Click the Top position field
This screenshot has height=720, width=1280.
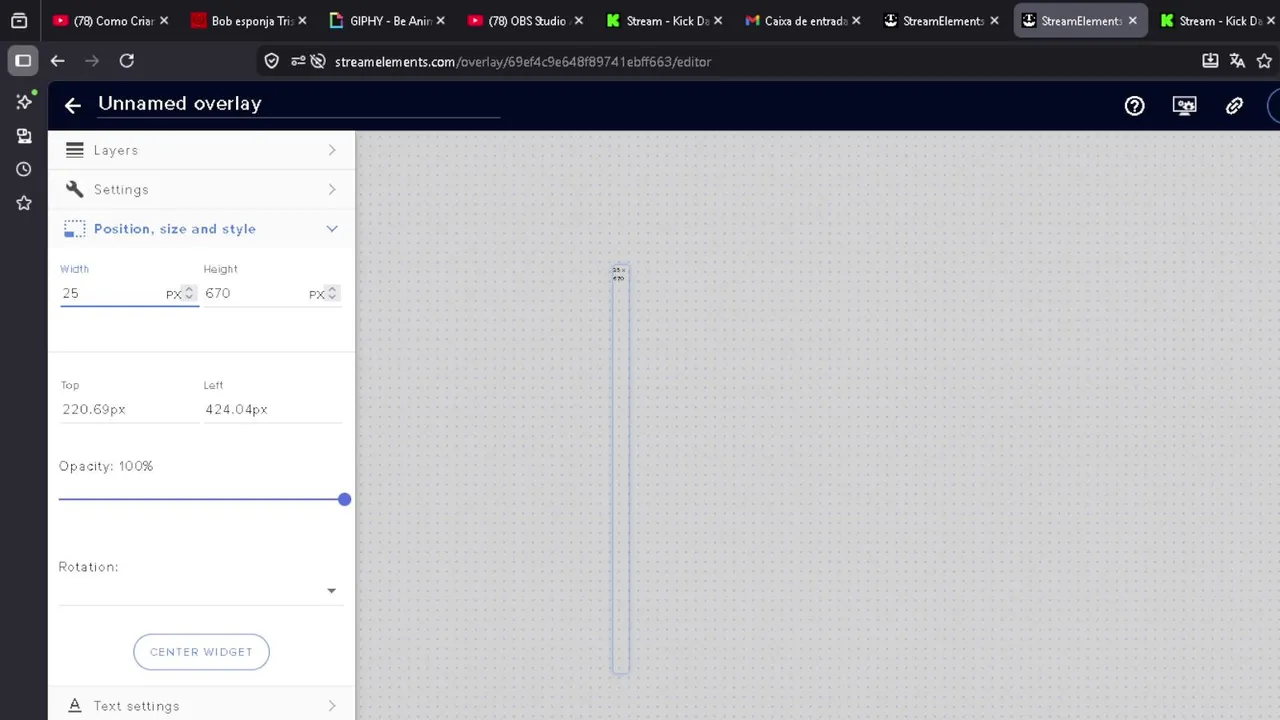pos(129,409)
